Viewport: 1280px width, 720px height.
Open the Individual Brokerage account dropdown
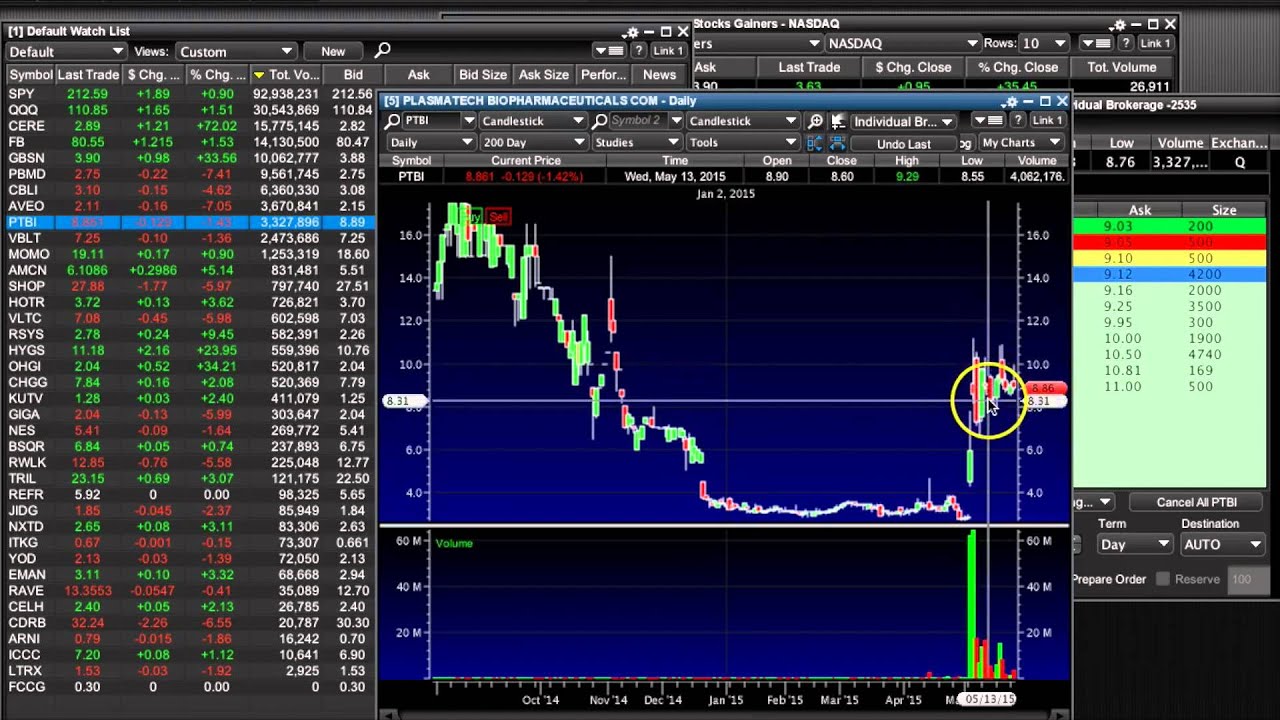click(902, 121)
